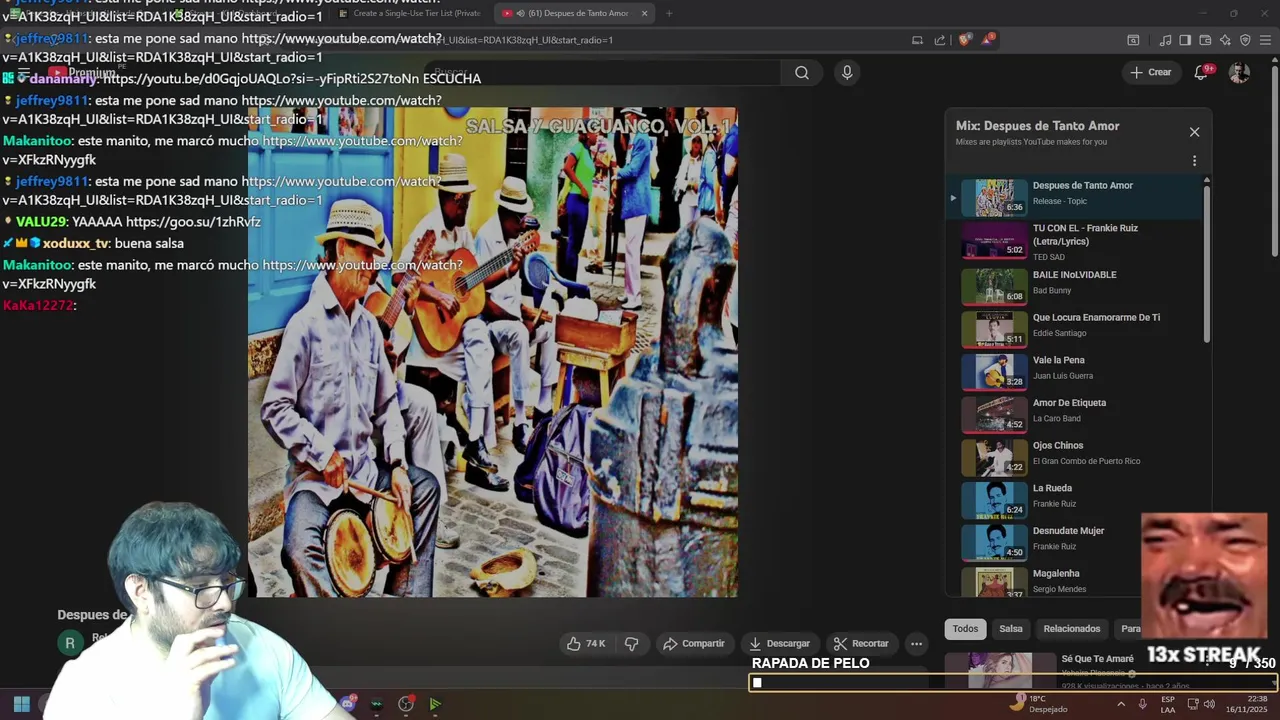This screenshot has width=1280, height=720.
Task: Open the Mix panel three-dot options menu
Action: point(1194,161)
